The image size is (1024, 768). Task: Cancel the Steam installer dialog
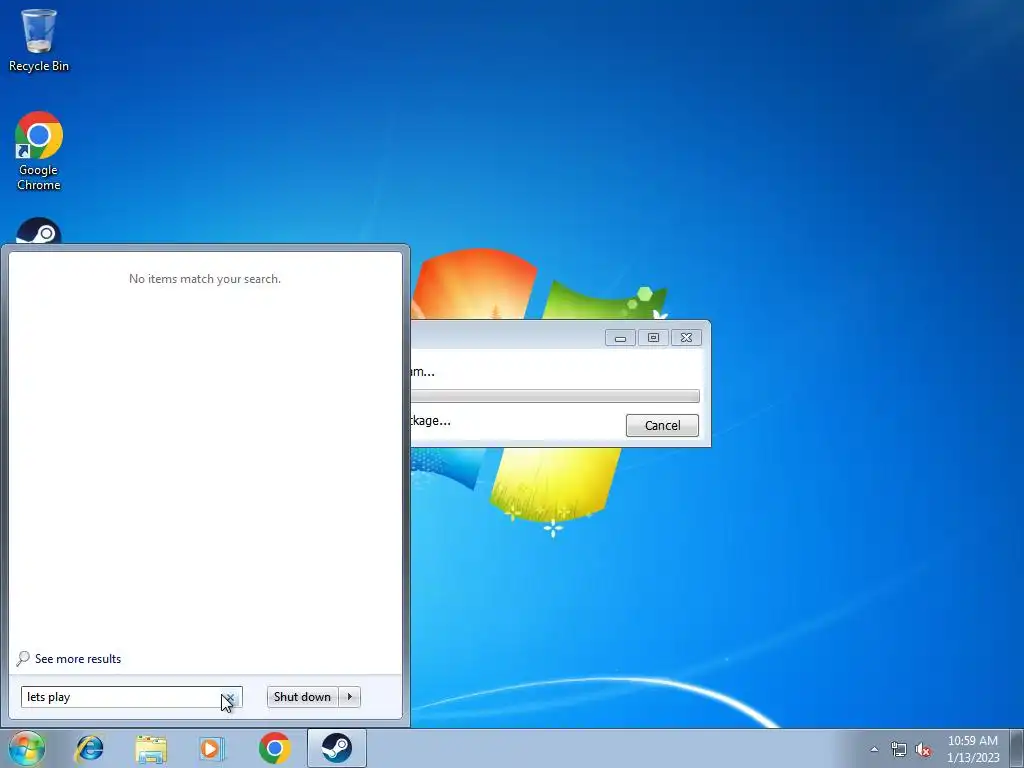(x=662, y=426)
